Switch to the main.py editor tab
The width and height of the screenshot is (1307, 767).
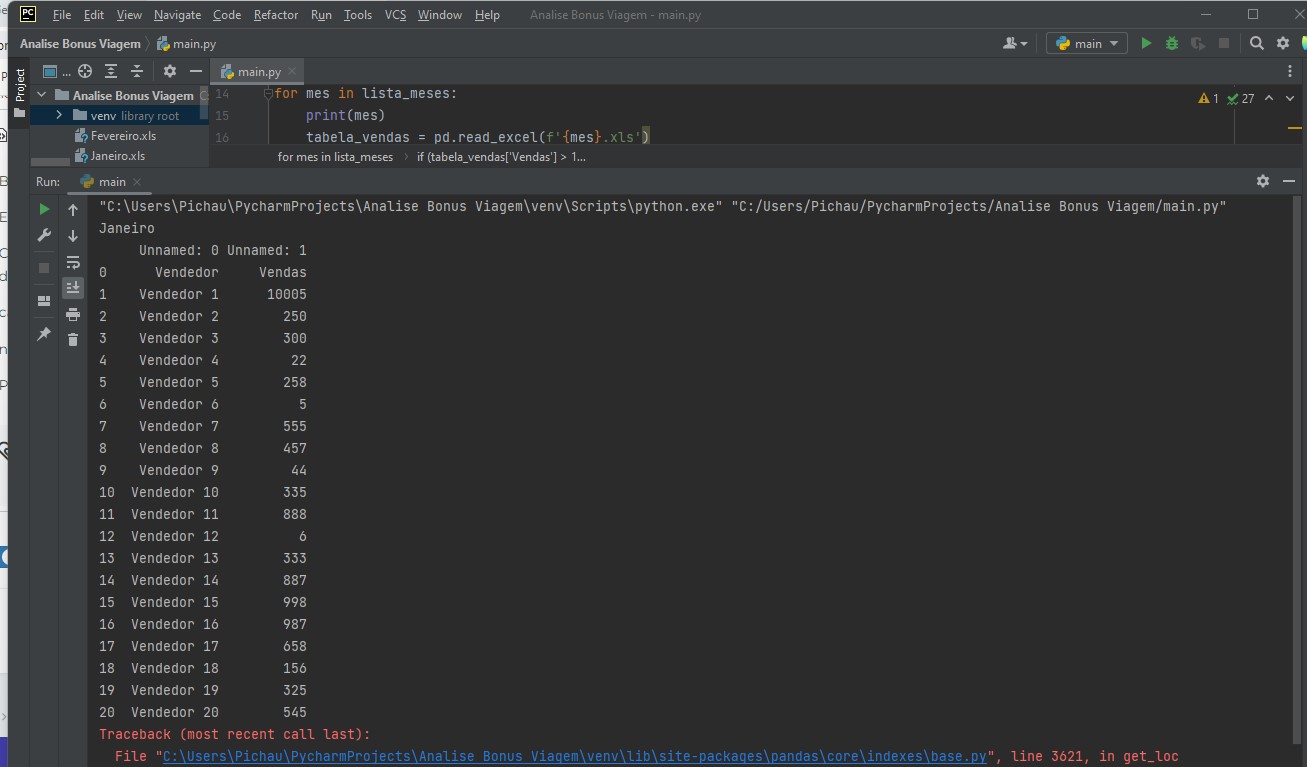coord(257,72)
